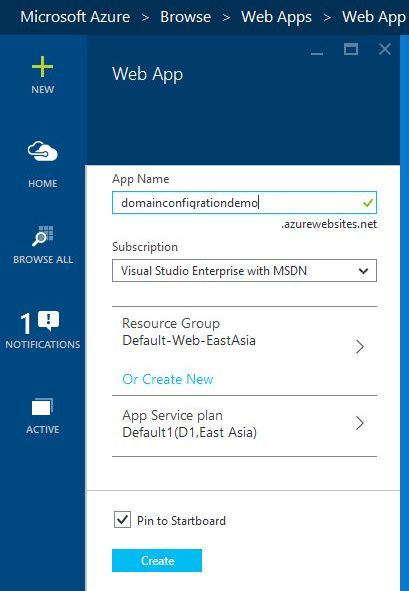Uncheck Pin to Startboard checkbox
The width and height of the screenshot is (409, 591).
(x=122, y=520)
